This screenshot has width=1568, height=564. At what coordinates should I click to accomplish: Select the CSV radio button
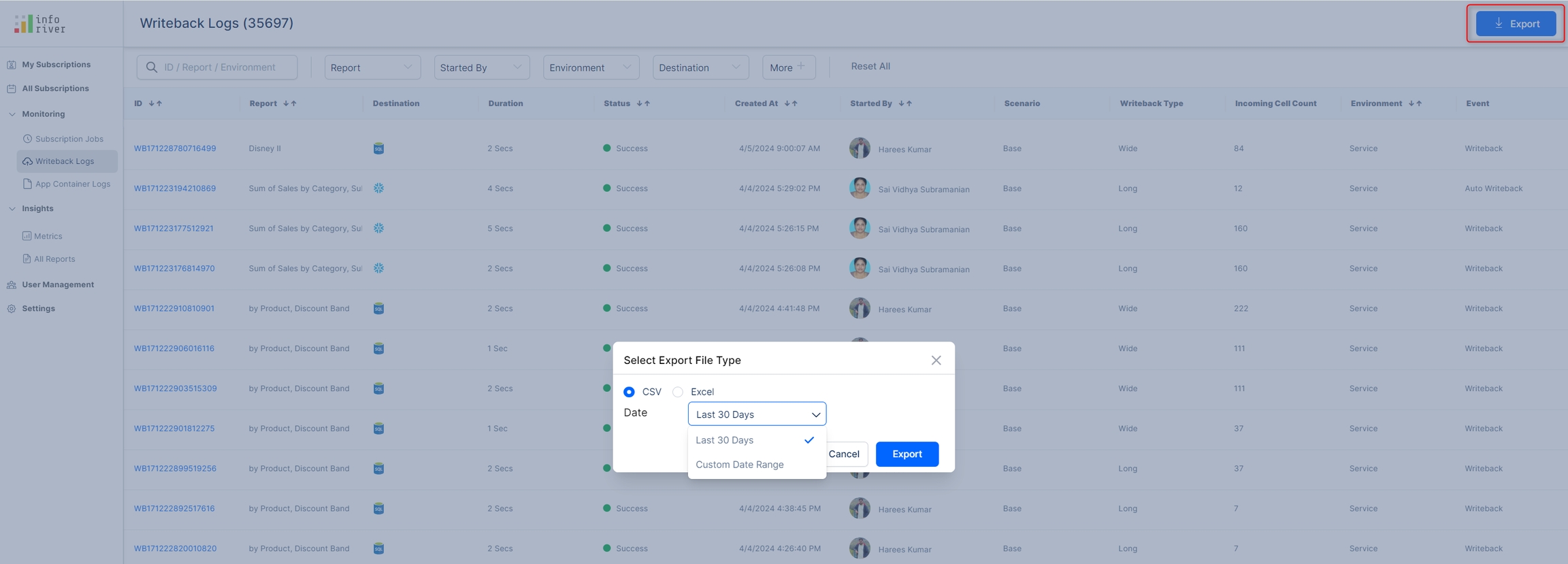click(x=629, y=392)
